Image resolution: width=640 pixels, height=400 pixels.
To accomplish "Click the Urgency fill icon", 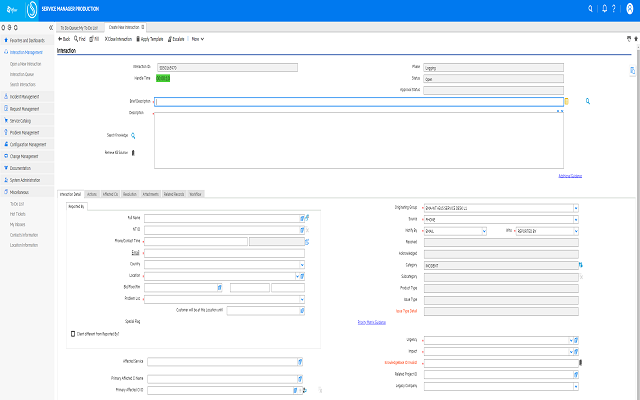I will point(576,340).
